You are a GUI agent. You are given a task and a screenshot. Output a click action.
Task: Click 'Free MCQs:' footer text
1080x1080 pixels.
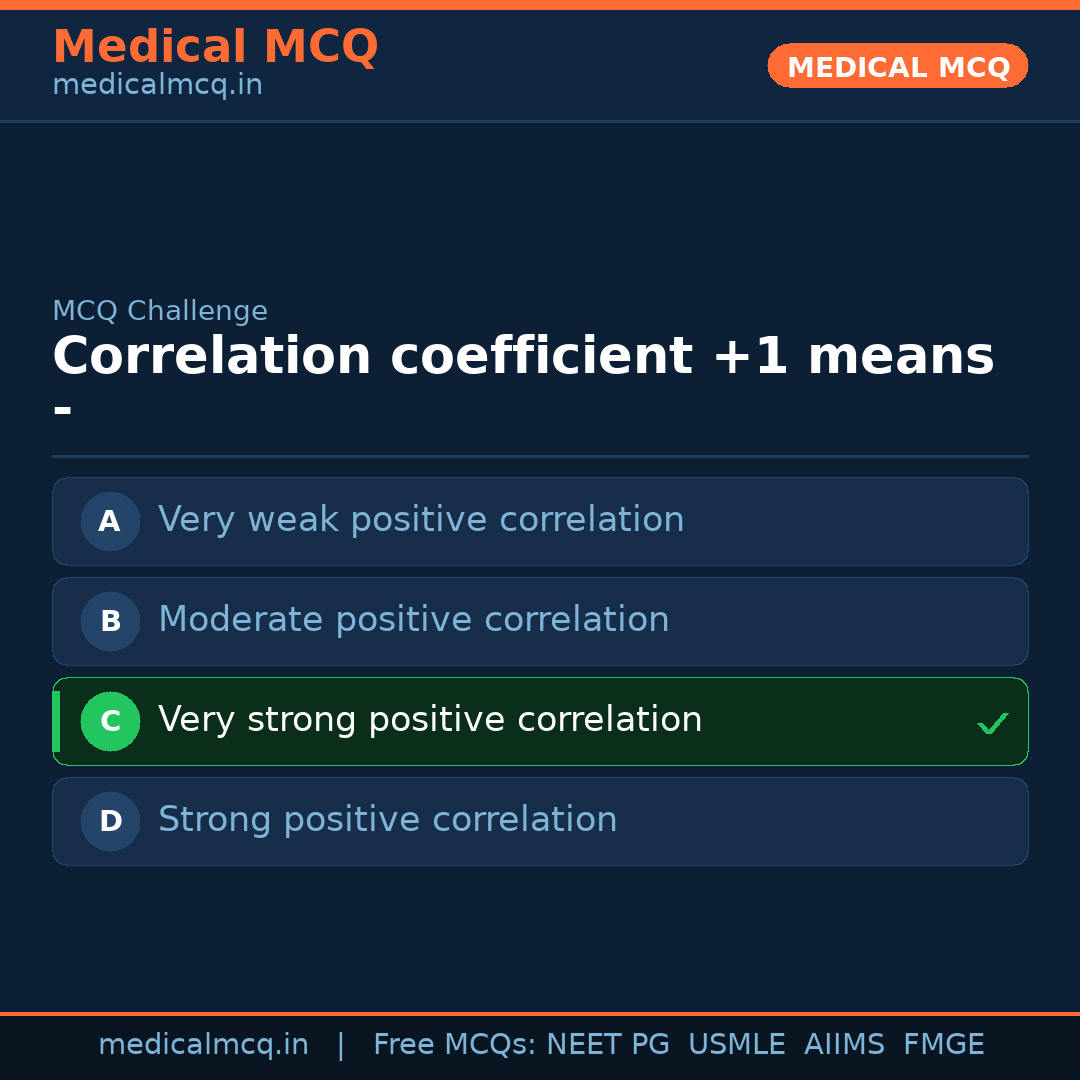point(455,1045)
